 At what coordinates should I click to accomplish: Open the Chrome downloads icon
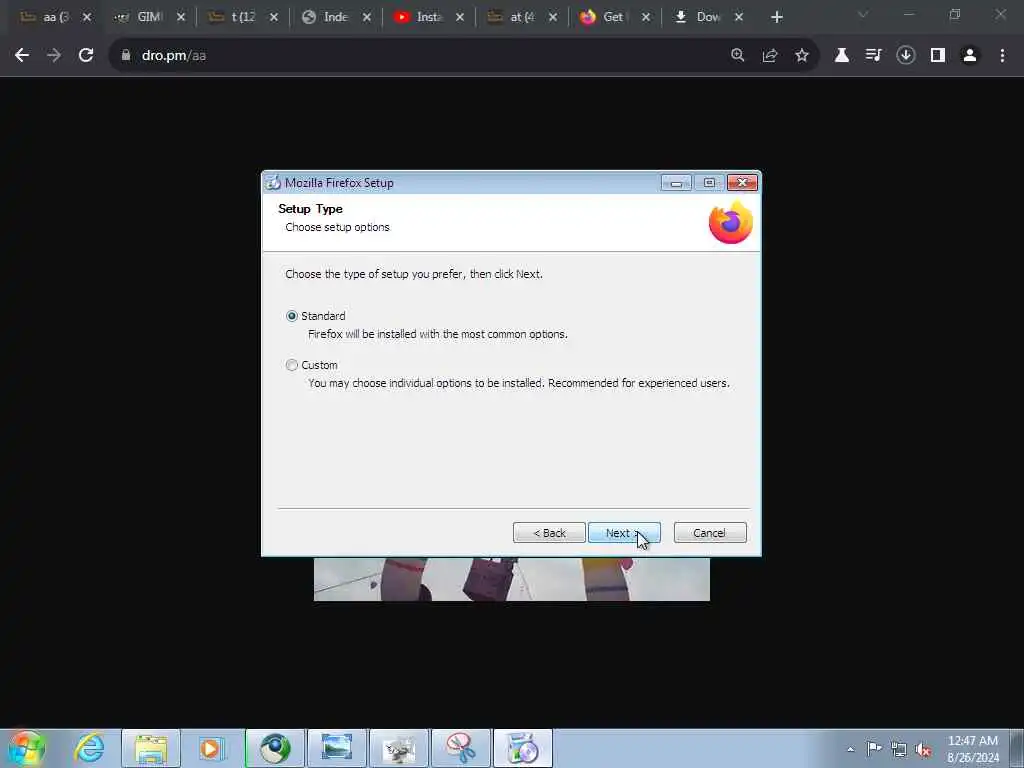pyautogui.click(x=906, y=56)
